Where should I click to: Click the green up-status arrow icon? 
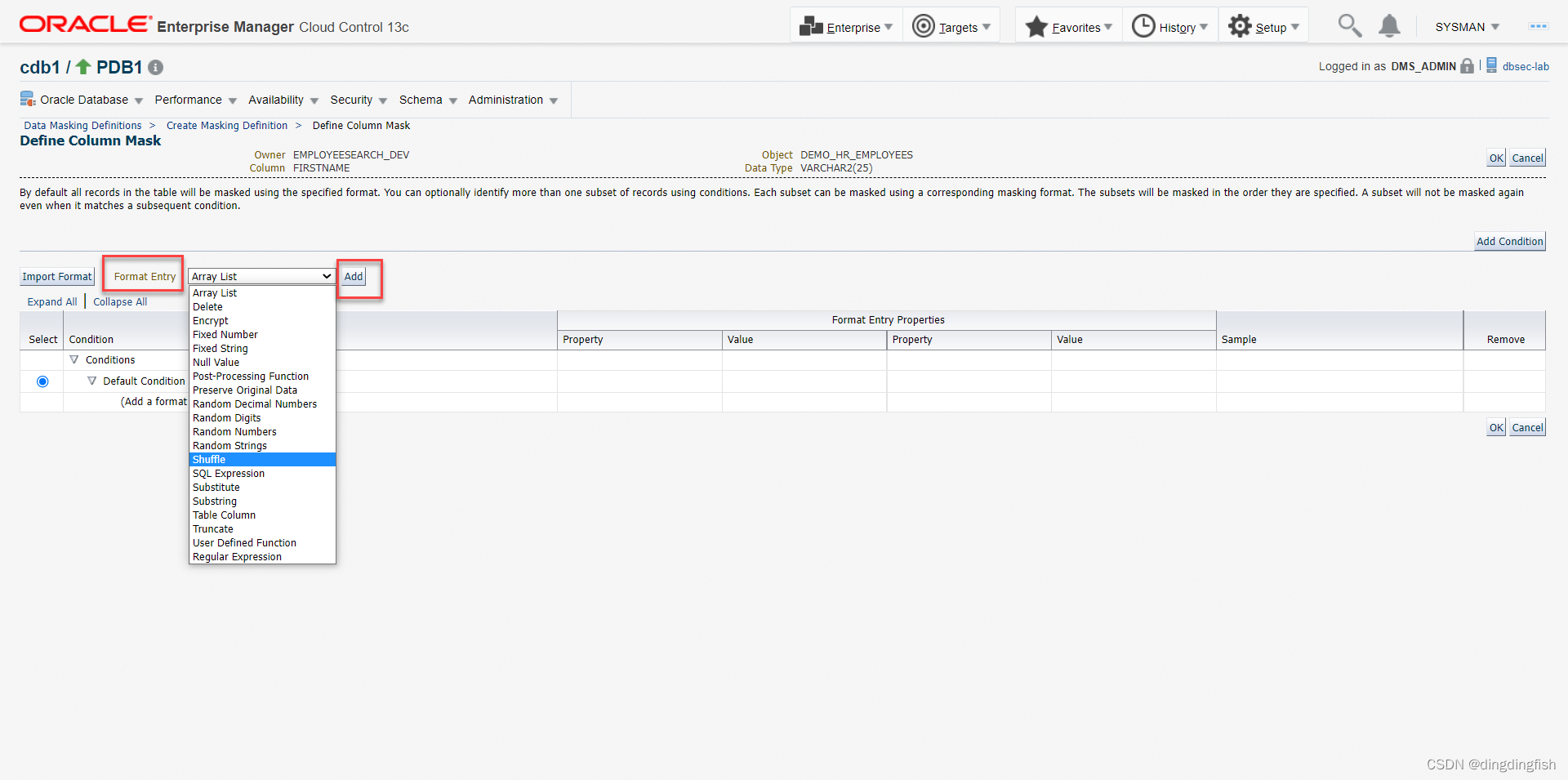click(x=83, y=66)
